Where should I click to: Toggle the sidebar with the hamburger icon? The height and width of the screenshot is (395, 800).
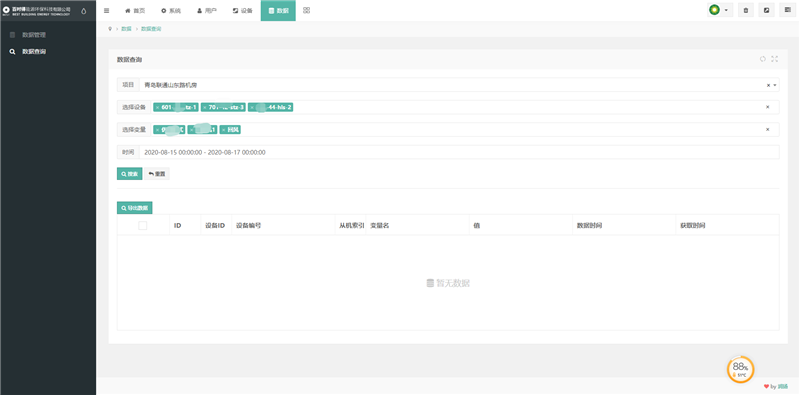(106, 10)
